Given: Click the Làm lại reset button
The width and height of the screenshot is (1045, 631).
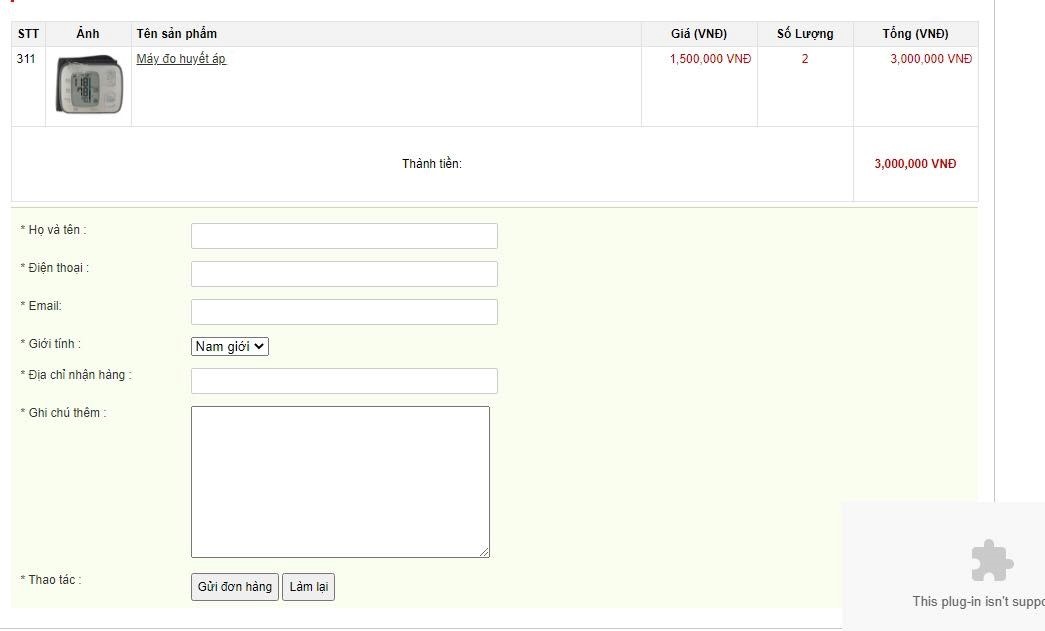Looking at the screenshot, I should click(x=308, y=587).
